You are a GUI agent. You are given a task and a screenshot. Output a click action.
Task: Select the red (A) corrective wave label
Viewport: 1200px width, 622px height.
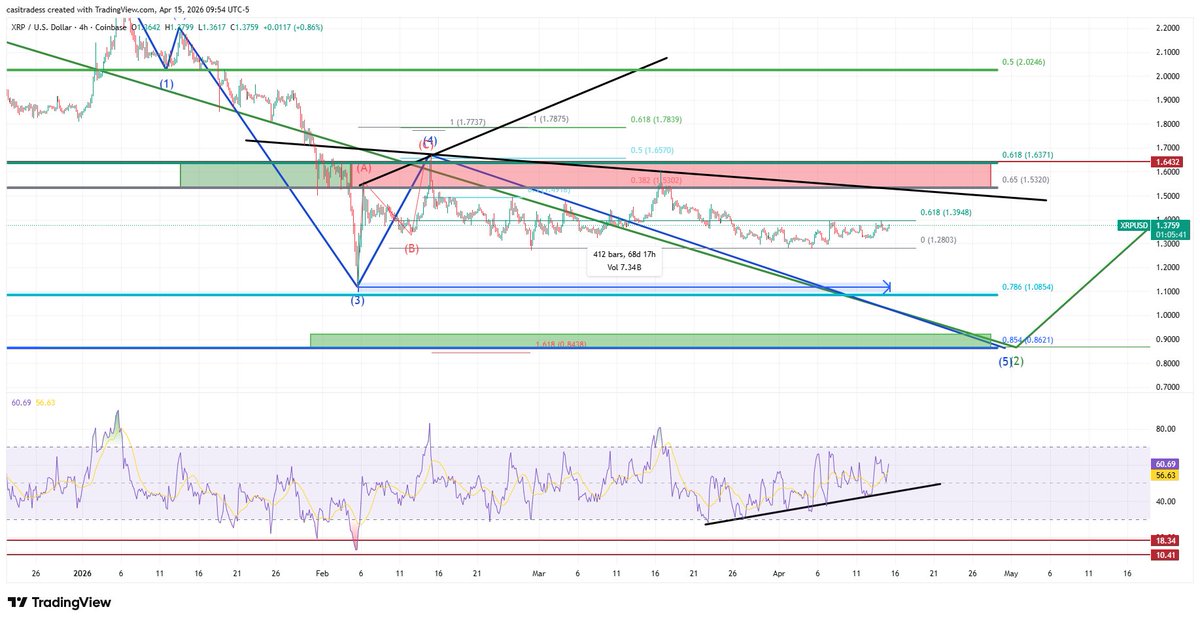click(x=364, y=169)
